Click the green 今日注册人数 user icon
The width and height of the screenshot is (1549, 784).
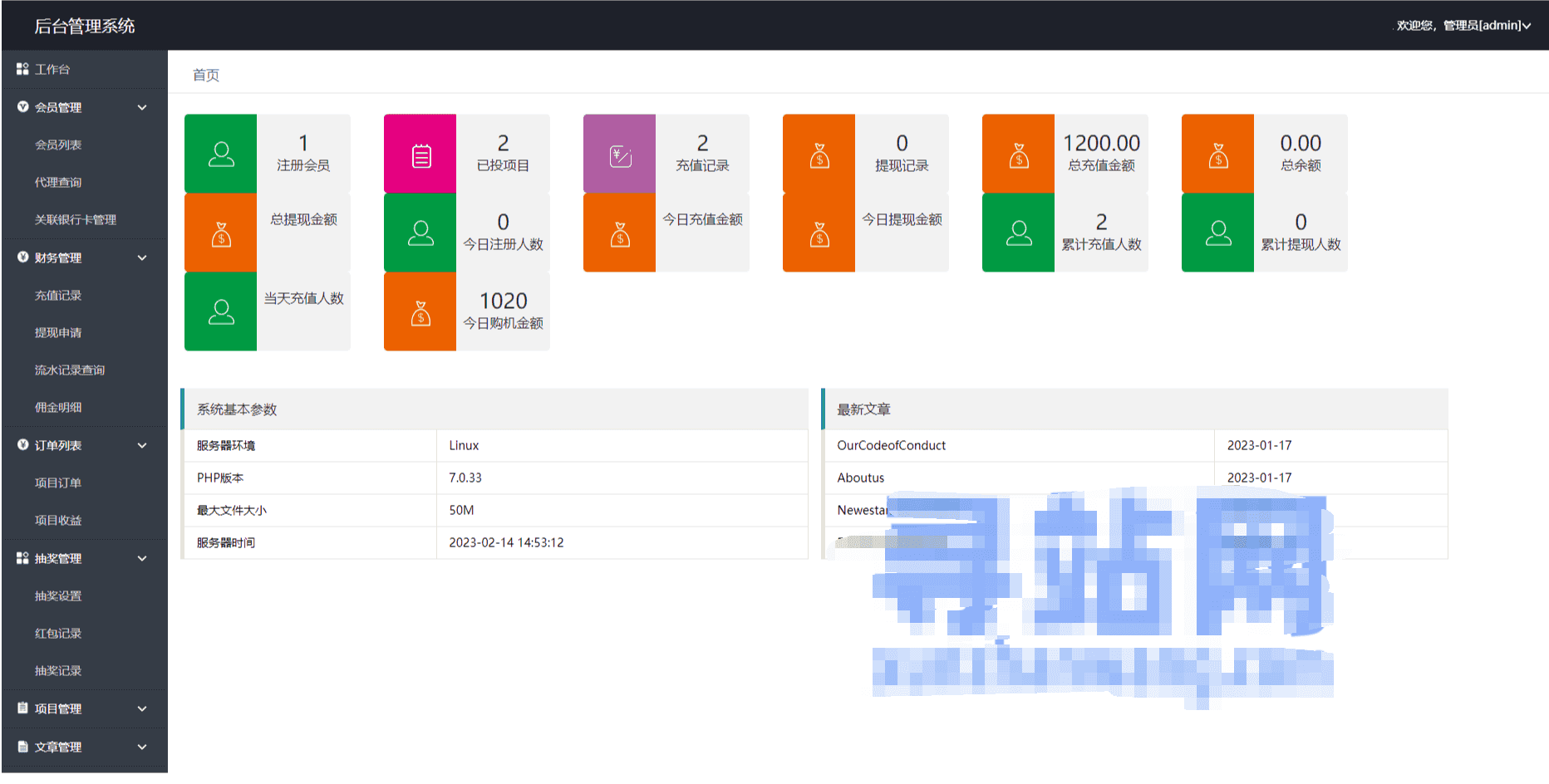click(420, 233)
